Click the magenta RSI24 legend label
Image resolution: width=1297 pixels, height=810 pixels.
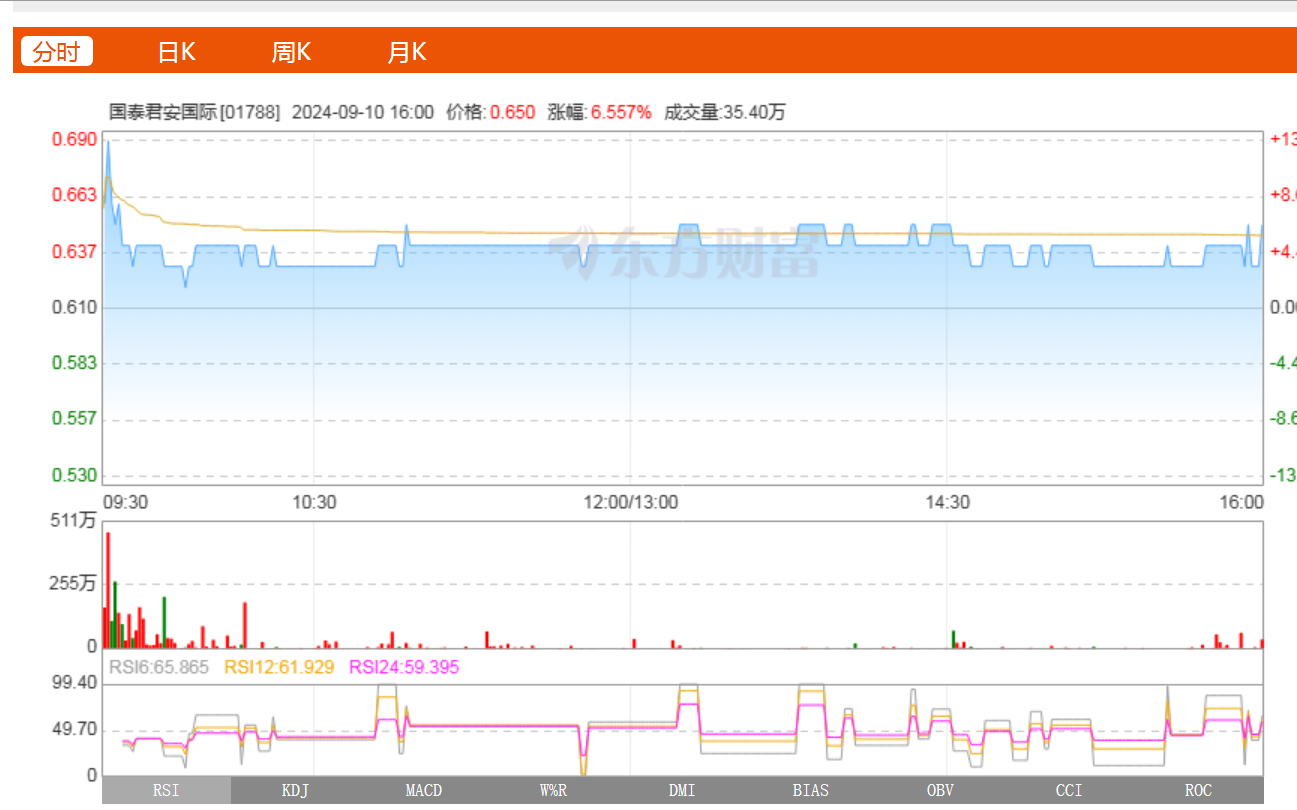tap(404, 667)
